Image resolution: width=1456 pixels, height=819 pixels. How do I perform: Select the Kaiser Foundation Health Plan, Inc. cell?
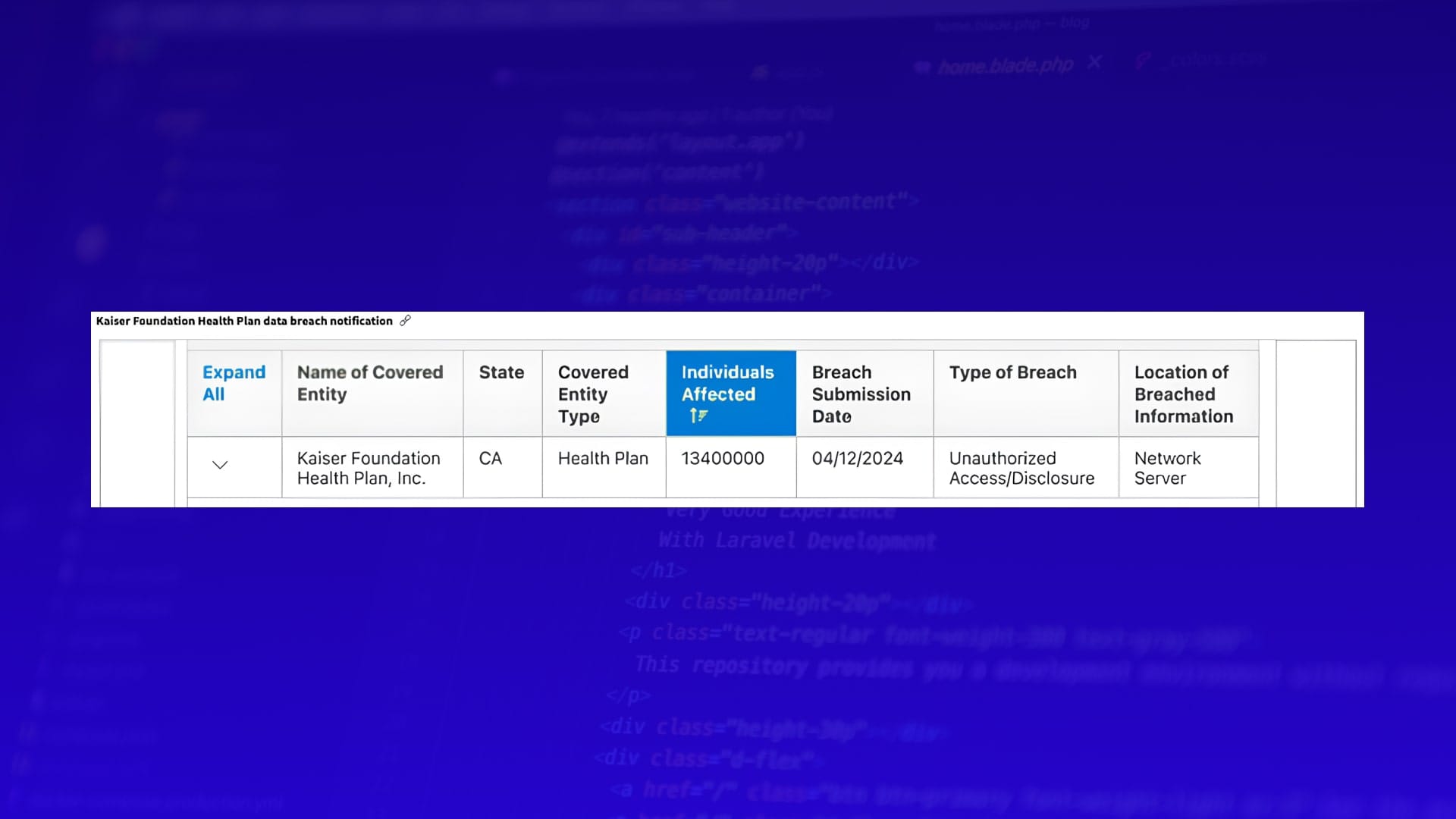(x=372, y=468)
